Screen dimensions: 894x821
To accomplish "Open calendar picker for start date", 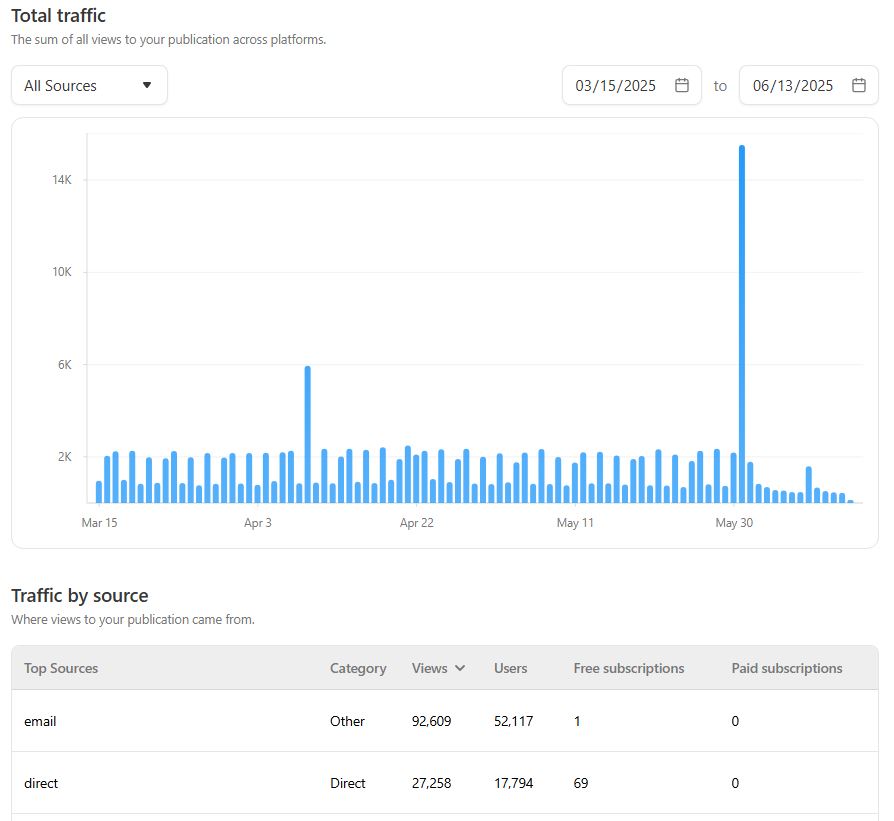I will pos(682,86).
